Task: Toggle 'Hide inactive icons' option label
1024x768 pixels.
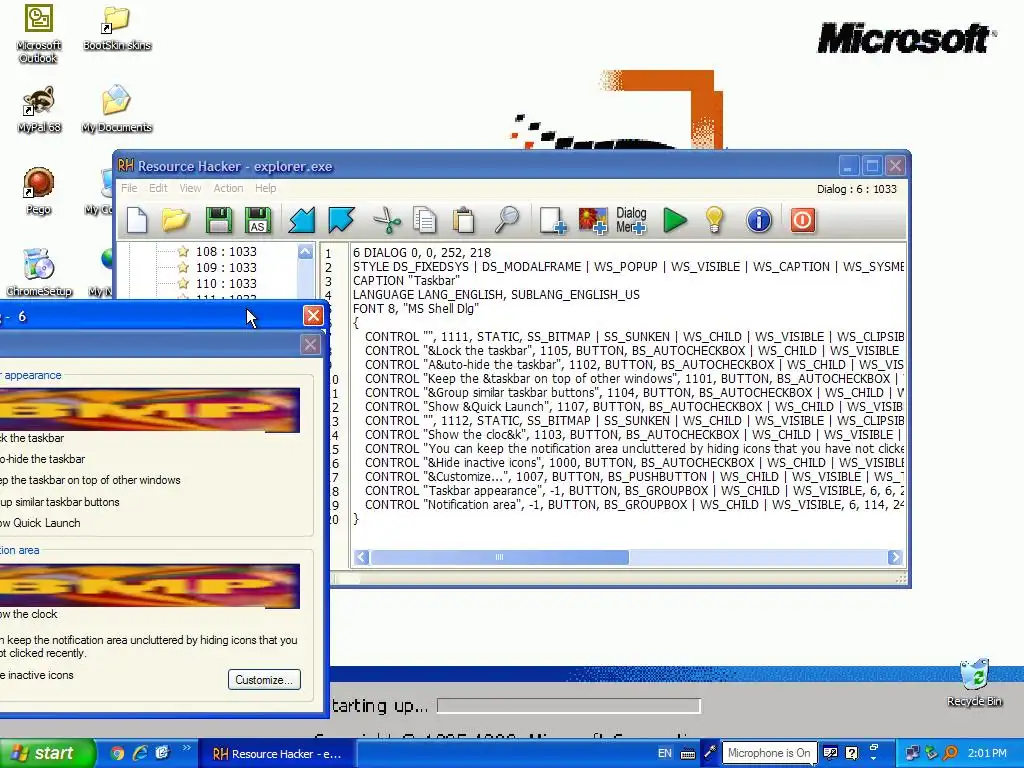Action: pos(37,675)
